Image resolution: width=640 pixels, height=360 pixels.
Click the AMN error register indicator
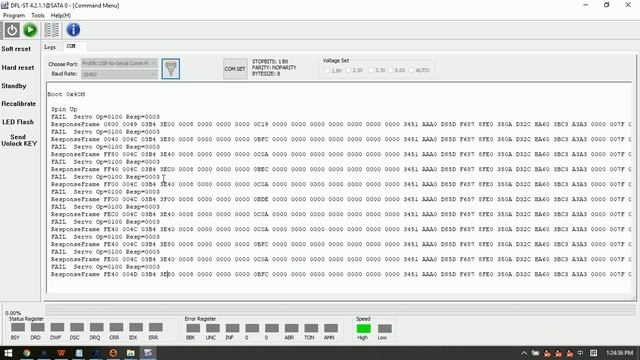[x=331, y=328]
